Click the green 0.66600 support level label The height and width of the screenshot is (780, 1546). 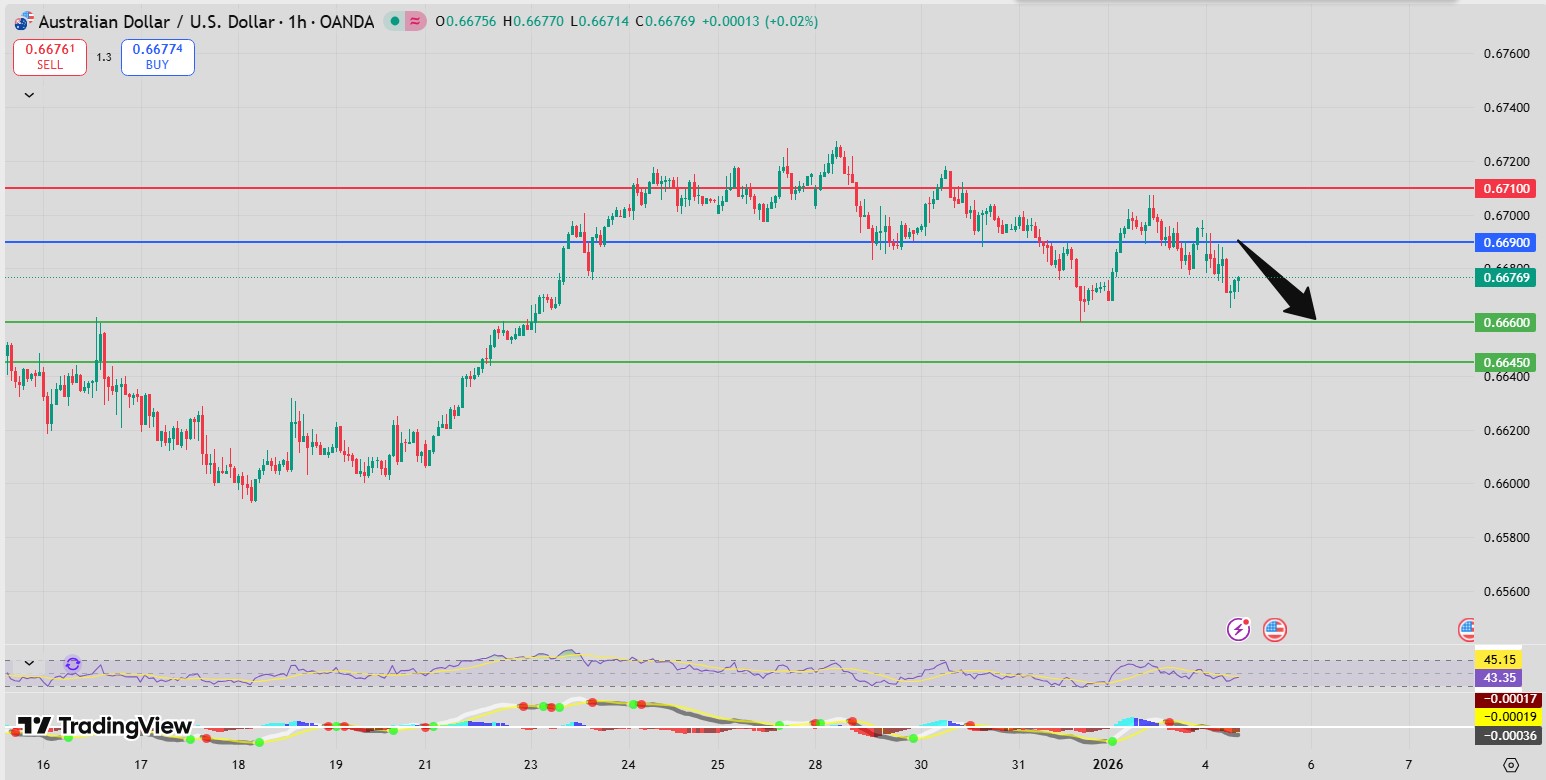(1506, 322)
